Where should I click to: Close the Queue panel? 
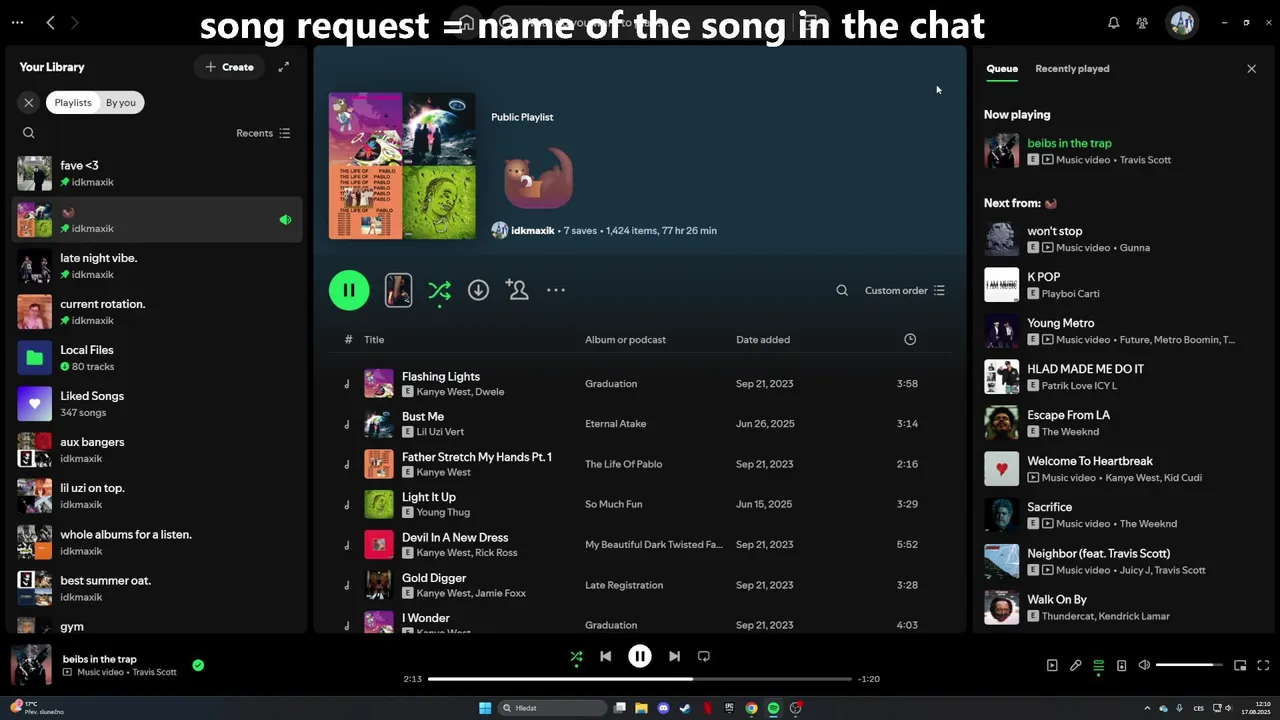(1251, 69)
